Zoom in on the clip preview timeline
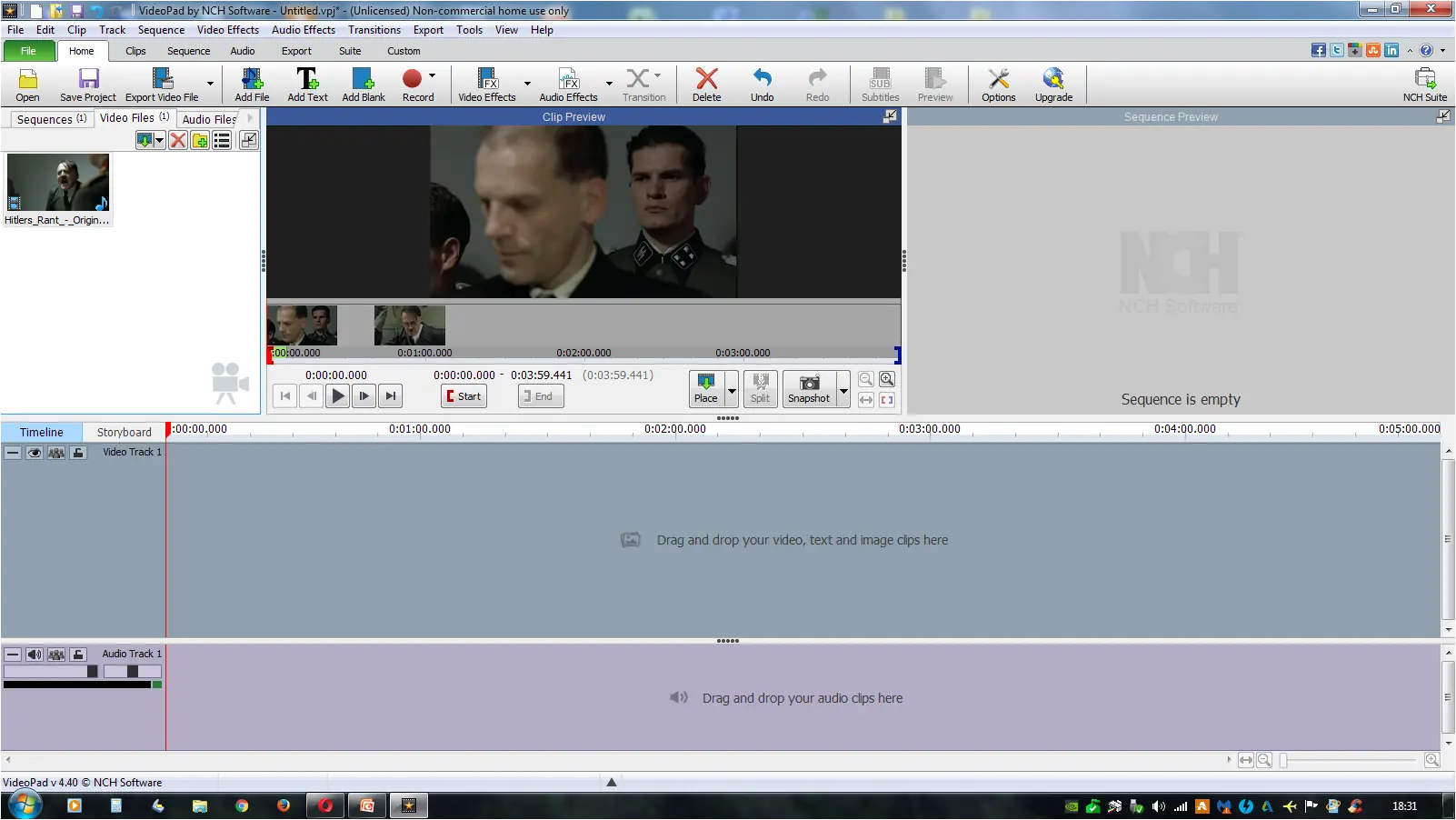Image resolution: width=1456 pixels, height=820 pixels. 887,379
